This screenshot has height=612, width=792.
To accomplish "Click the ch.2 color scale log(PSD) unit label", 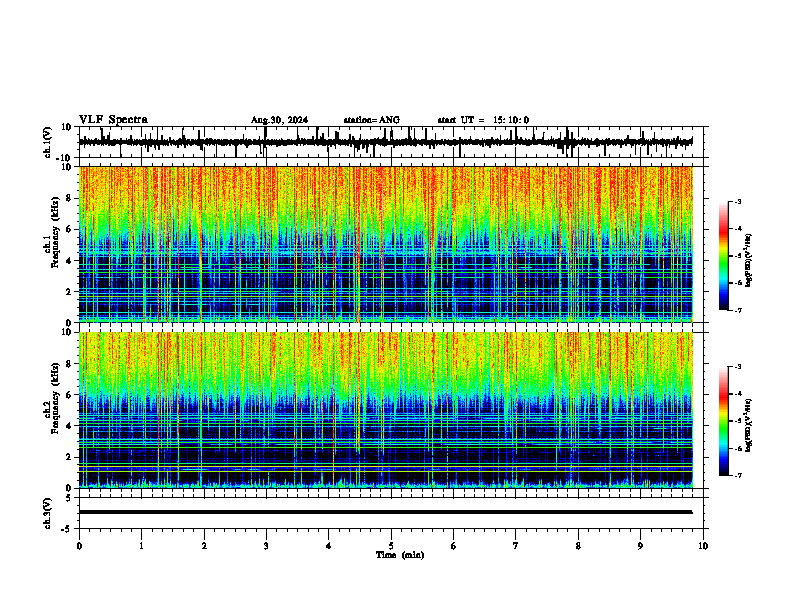I will (749, 426).
